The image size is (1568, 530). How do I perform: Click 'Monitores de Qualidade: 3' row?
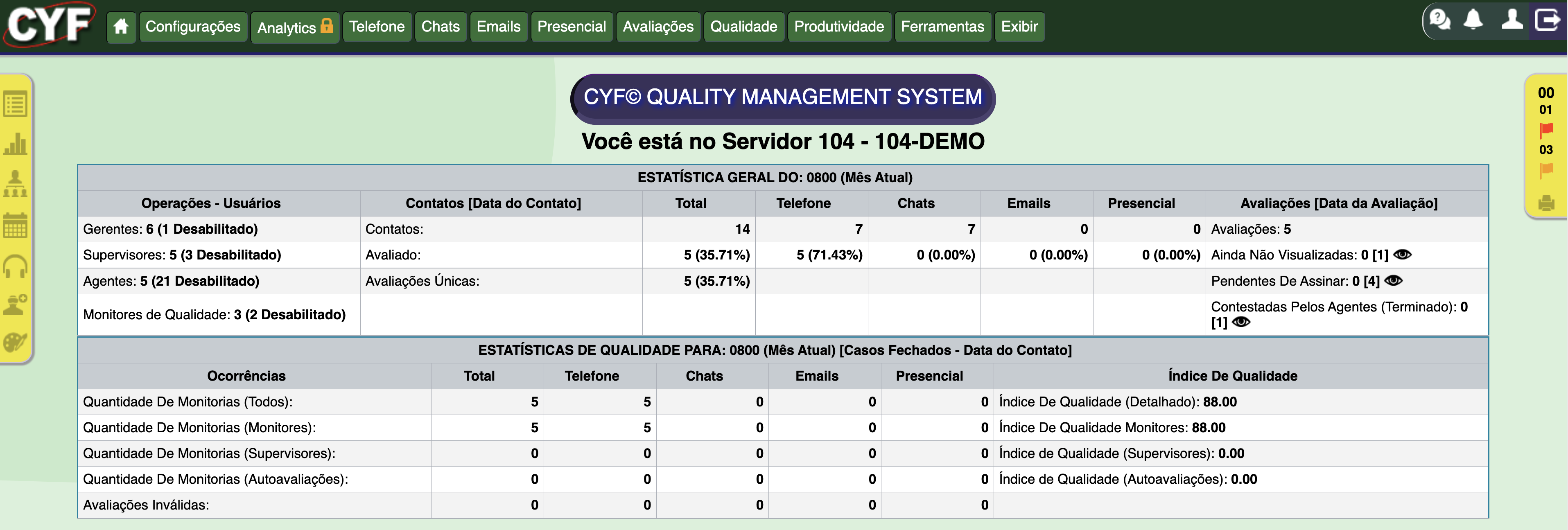219,315
